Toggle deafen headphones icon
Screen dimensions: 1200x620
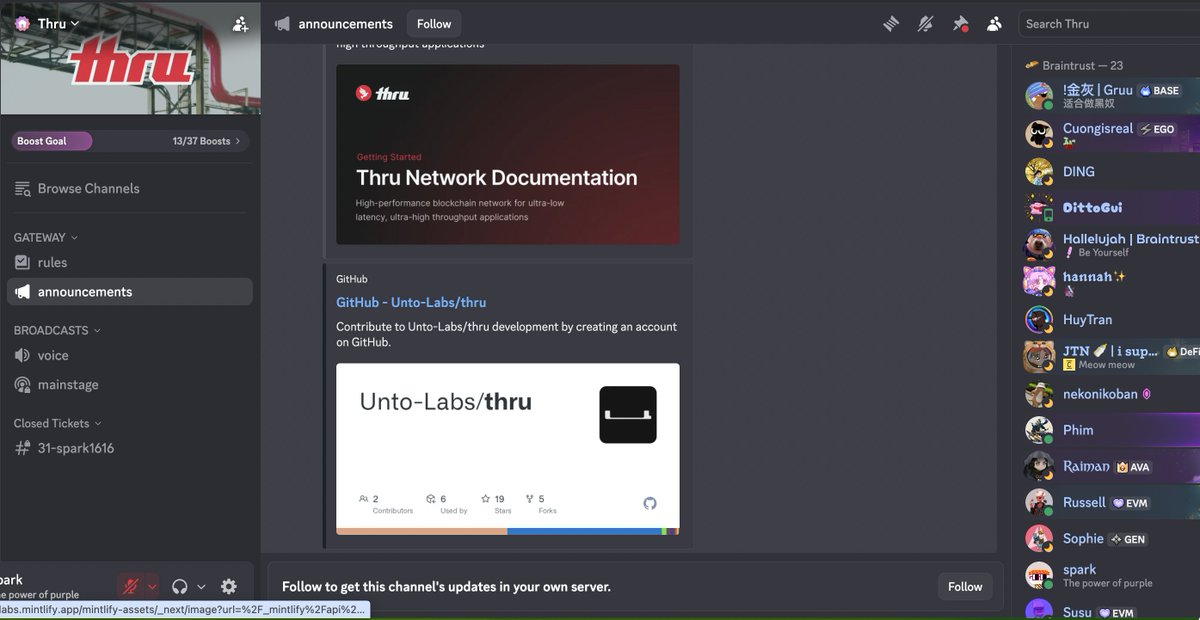click(180, 587)
